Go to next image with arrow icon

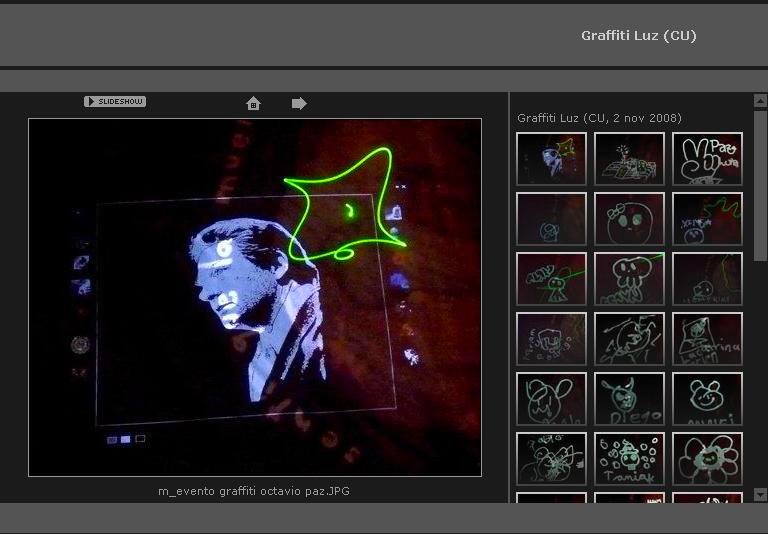pyautogui.click(x=299, y=103)
